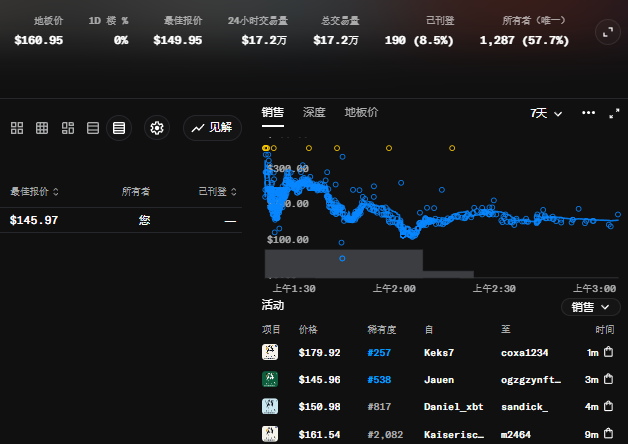Click the 所有者 1,287 (57.7%) stat
Image resolution: width=628 pixels, height=444 pixels.
point(524,31)
